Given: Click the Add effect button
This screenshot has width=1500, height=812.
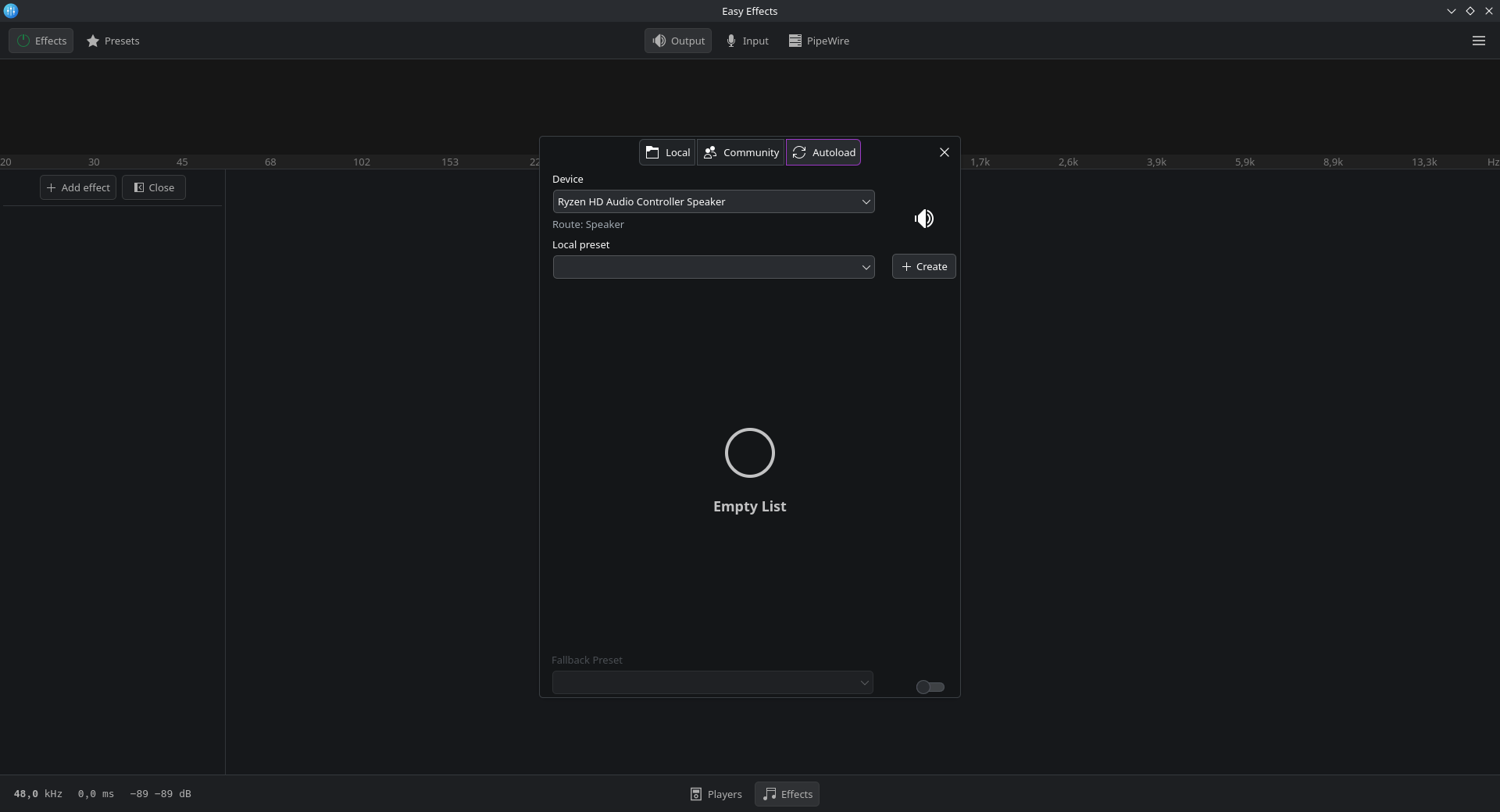Looking at the screenshot, I should coord(78,187).
